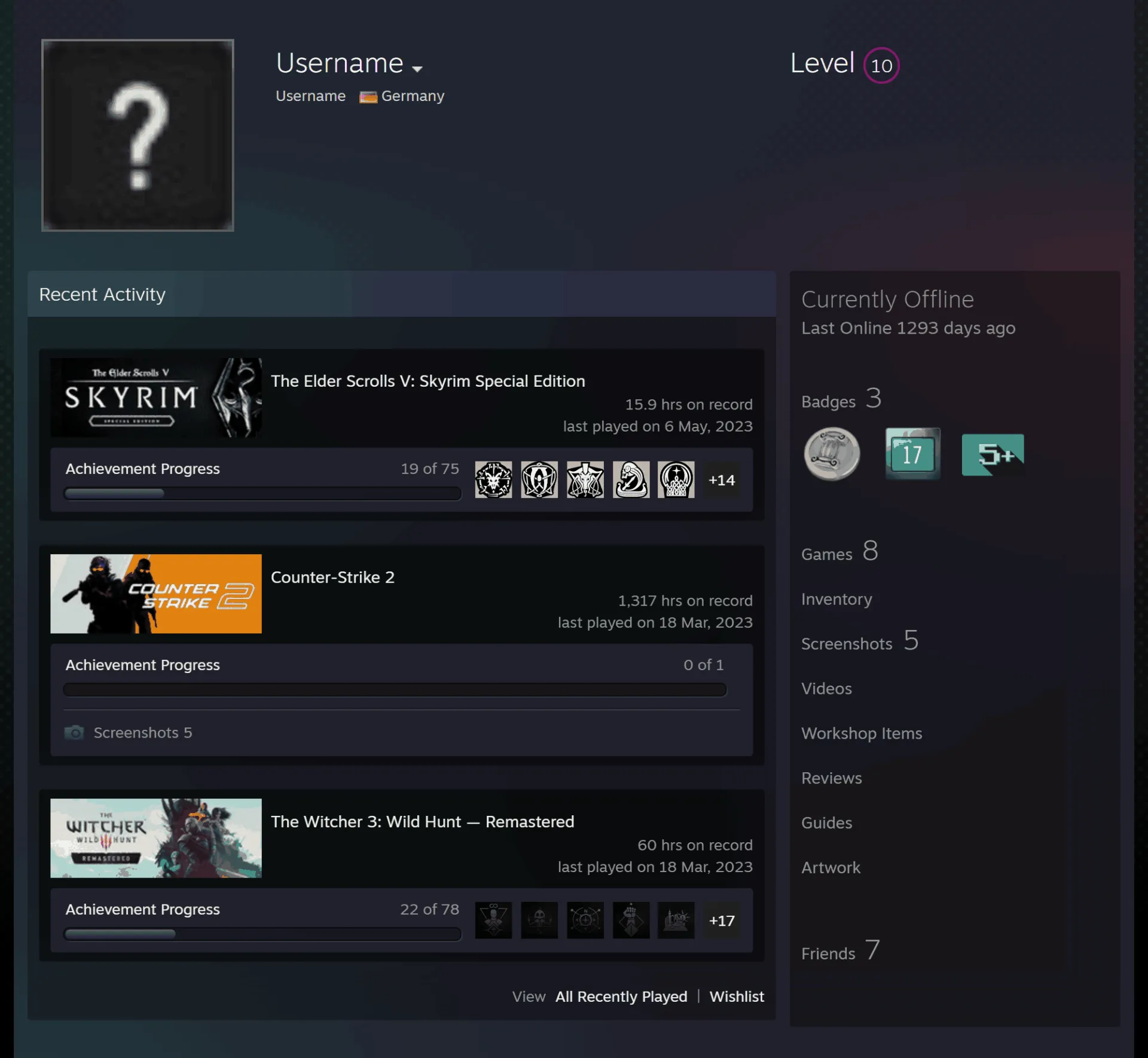
Task: Open the silver pillar community badge
Action: [832, 454]
